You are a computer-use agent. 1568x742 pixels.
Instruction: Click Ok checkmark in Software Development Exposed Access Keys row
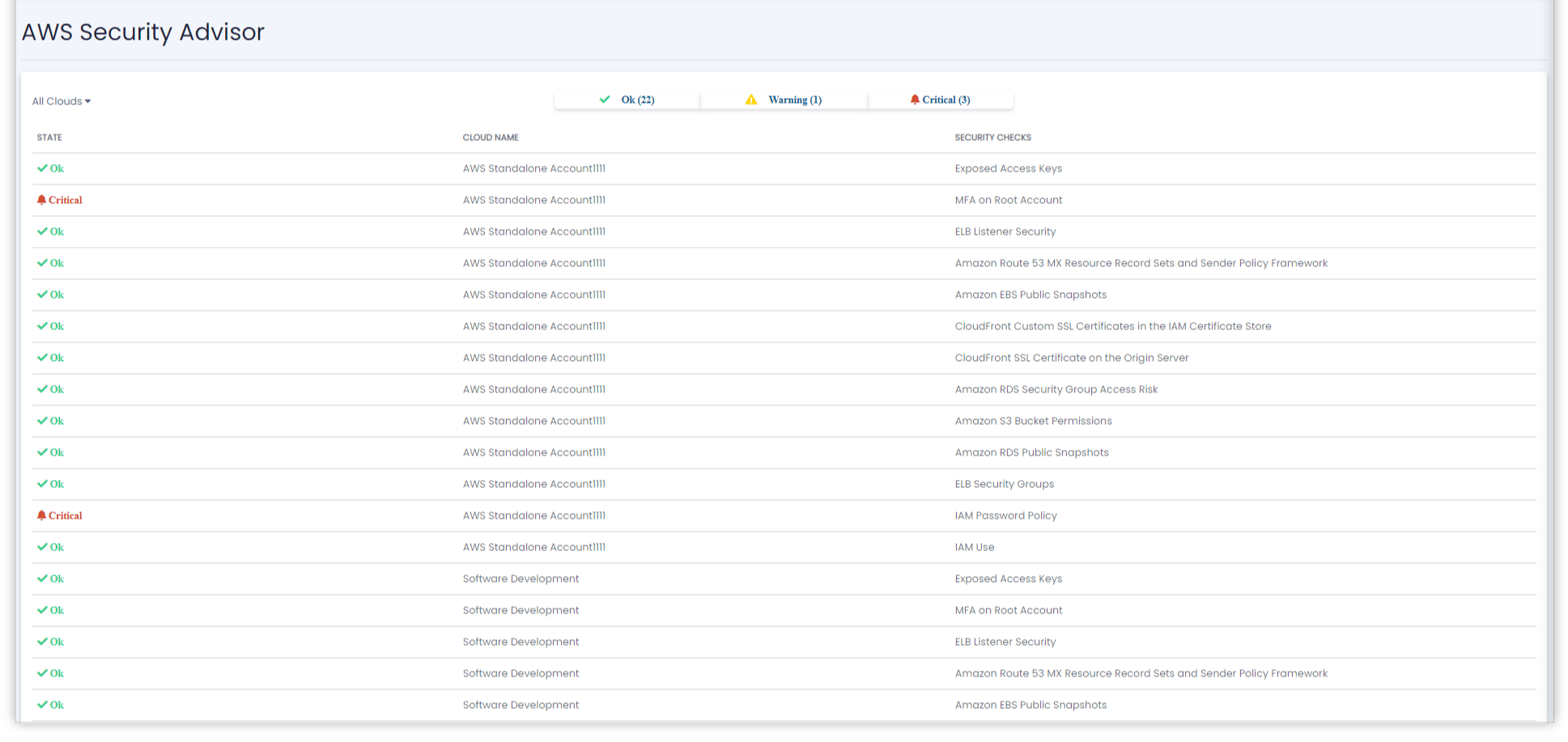coord(42,579)
